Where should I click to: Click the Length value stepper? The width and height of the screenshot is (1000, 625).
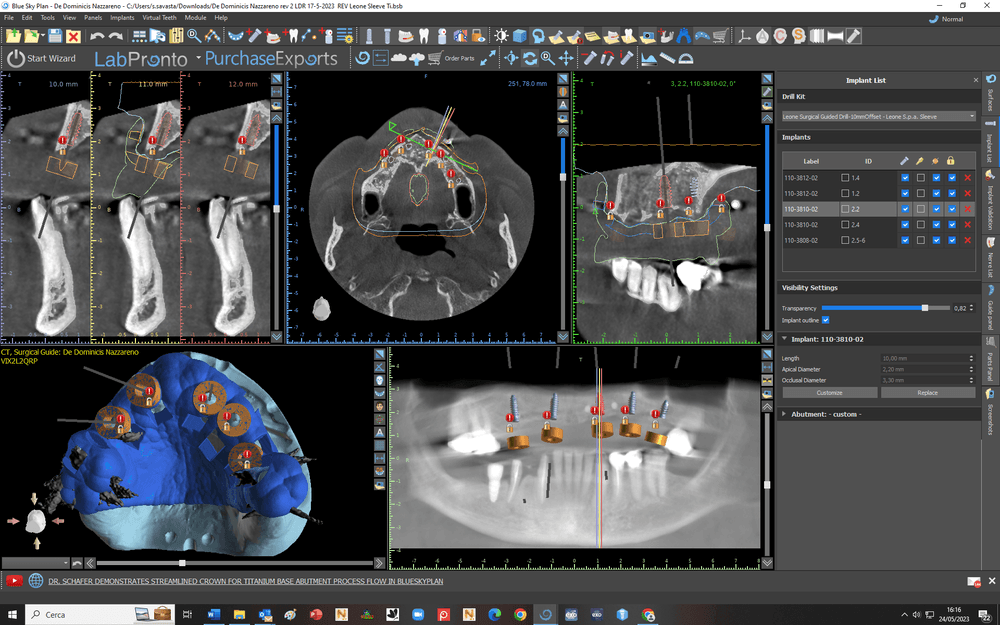pos(971,358)
